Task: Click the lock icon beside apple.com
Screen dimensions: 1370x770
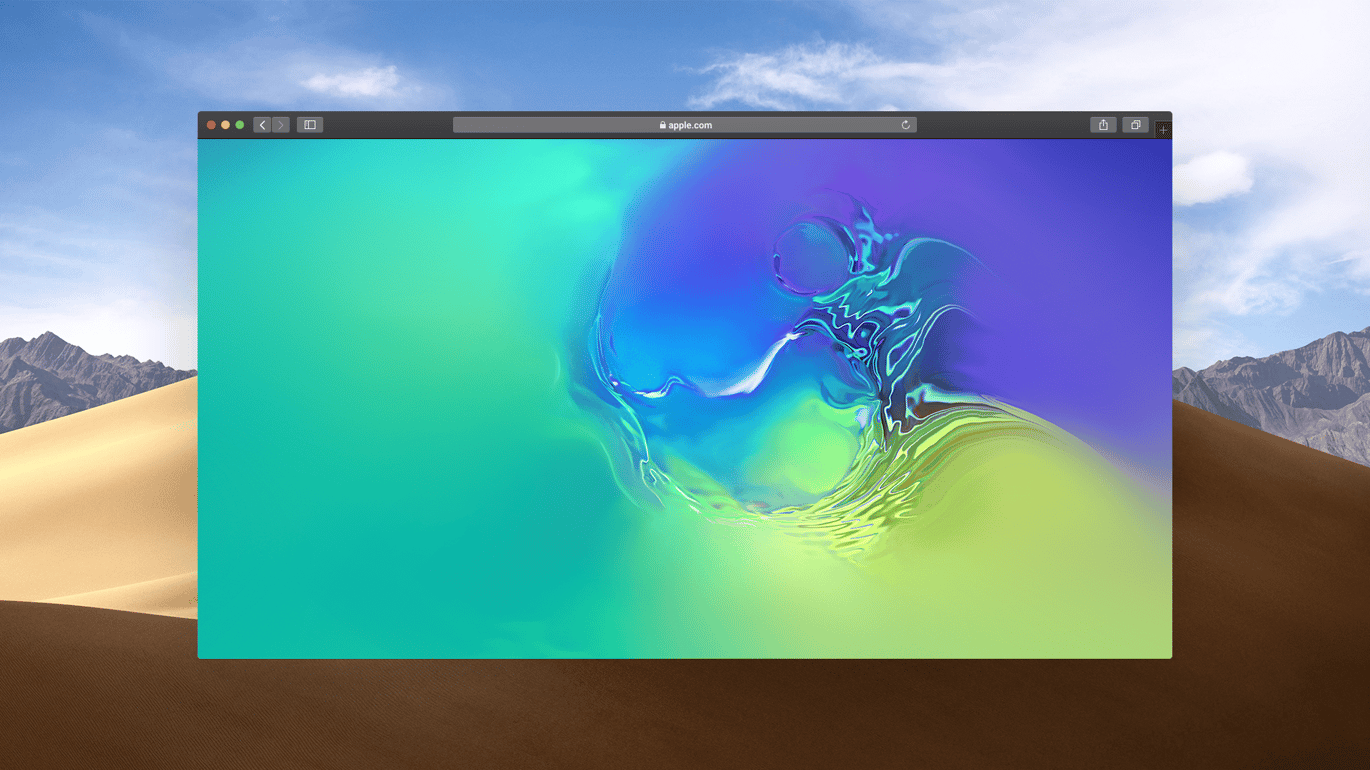Action: coord(663,125)
